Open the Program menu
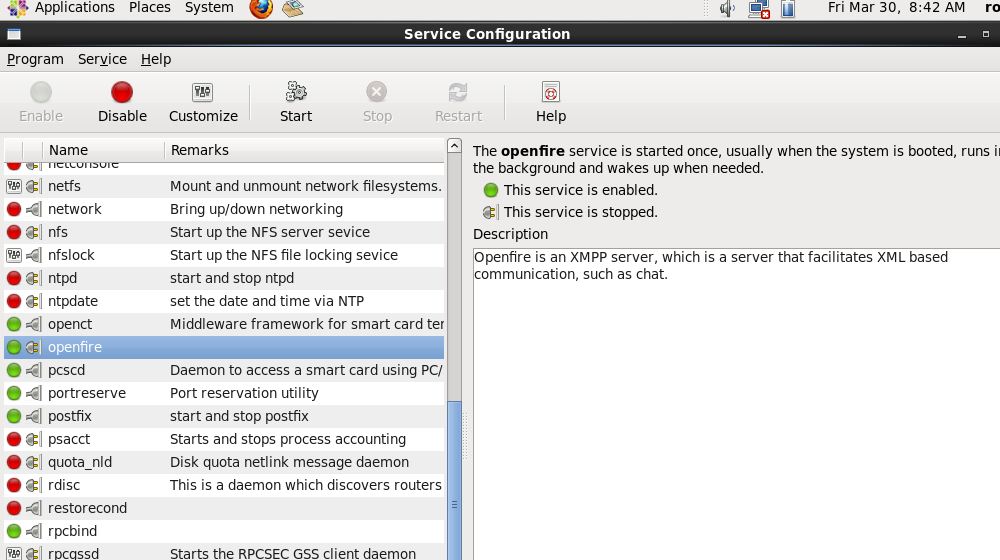Screen dimensions: 1000x560 click(35, 59)
